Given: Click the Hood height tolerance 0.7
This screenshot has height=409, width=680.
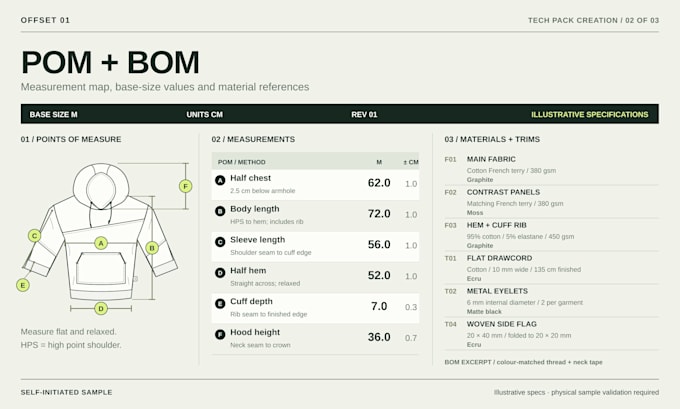Looking at the screenshot, I should click(411, 338).
